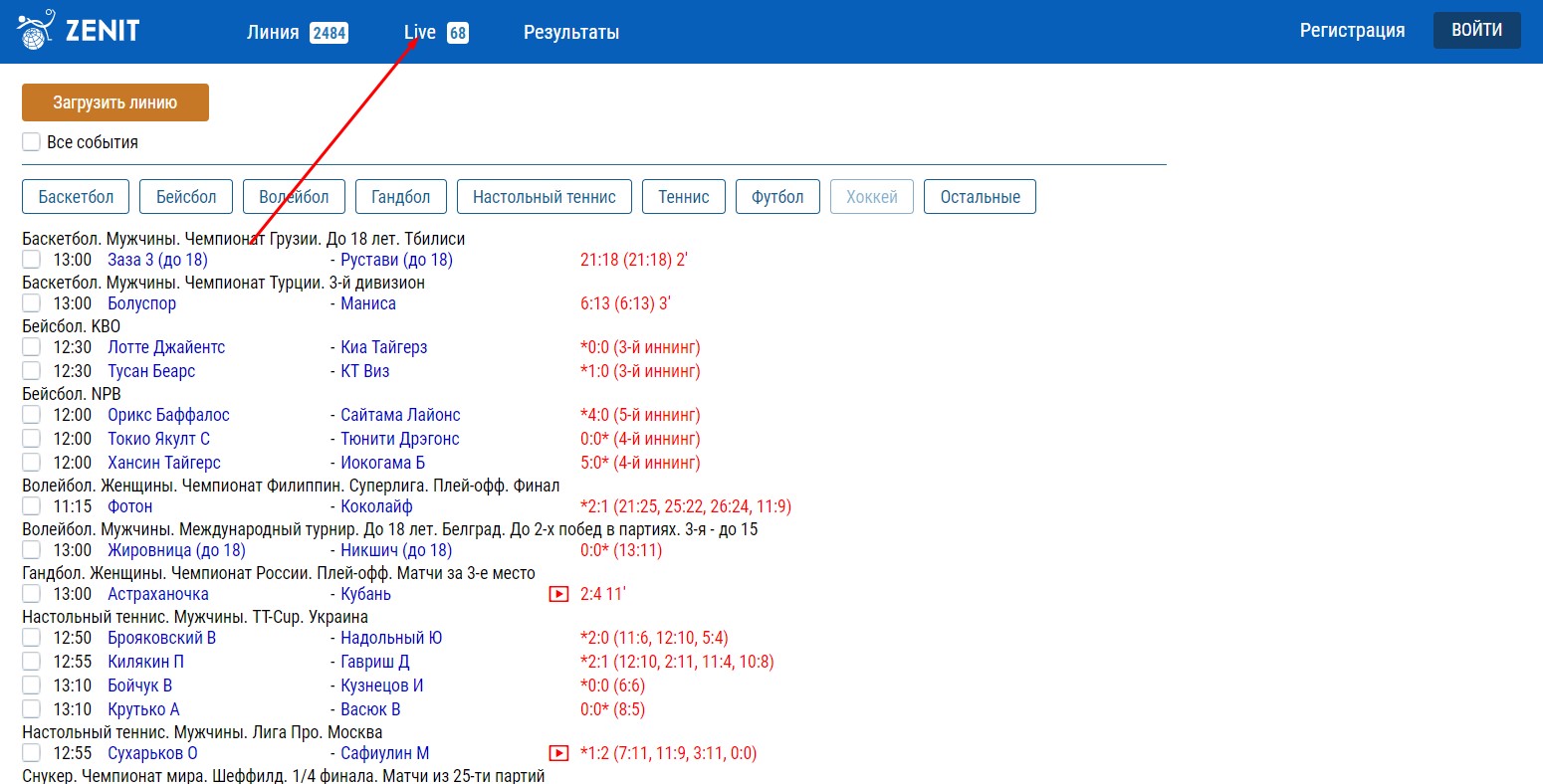This screenshot has width=1543, height=784.
Task: Click the Регистрация link
Action: pos(1352,30)
